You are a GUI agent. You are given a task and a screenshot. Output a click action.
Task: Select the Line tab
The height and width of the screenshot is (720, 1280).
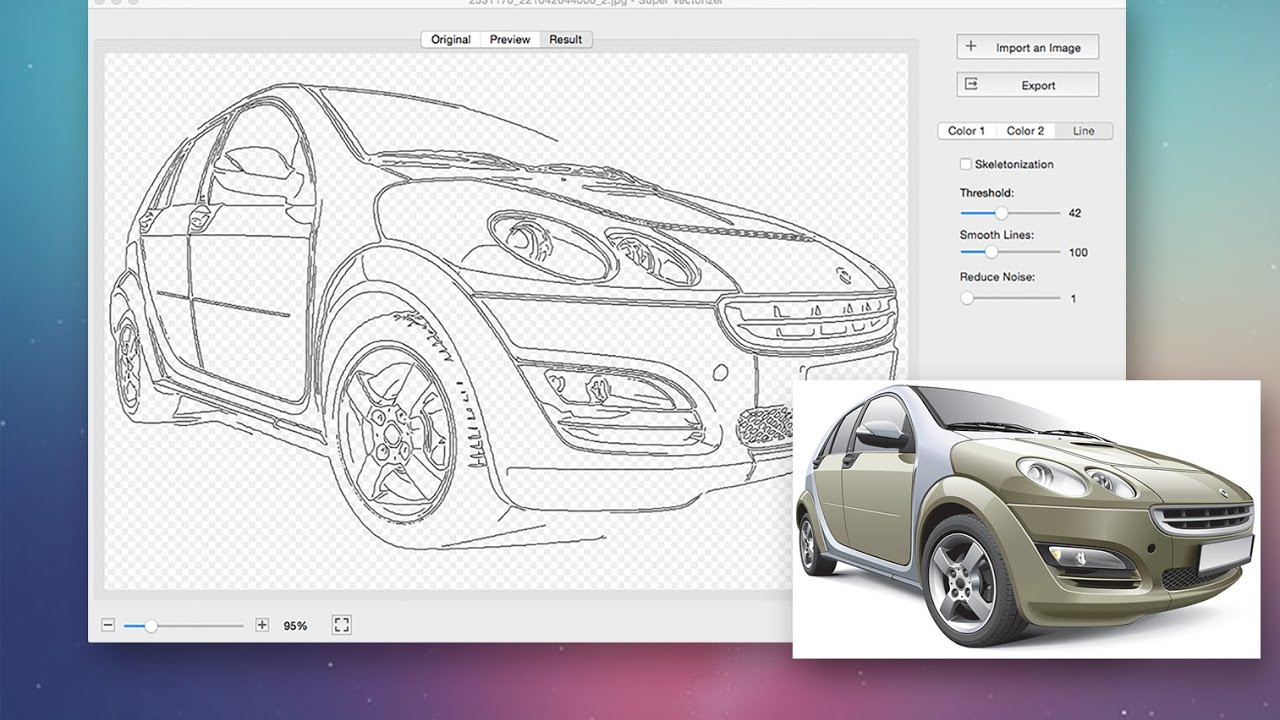tap(1083, 130)
